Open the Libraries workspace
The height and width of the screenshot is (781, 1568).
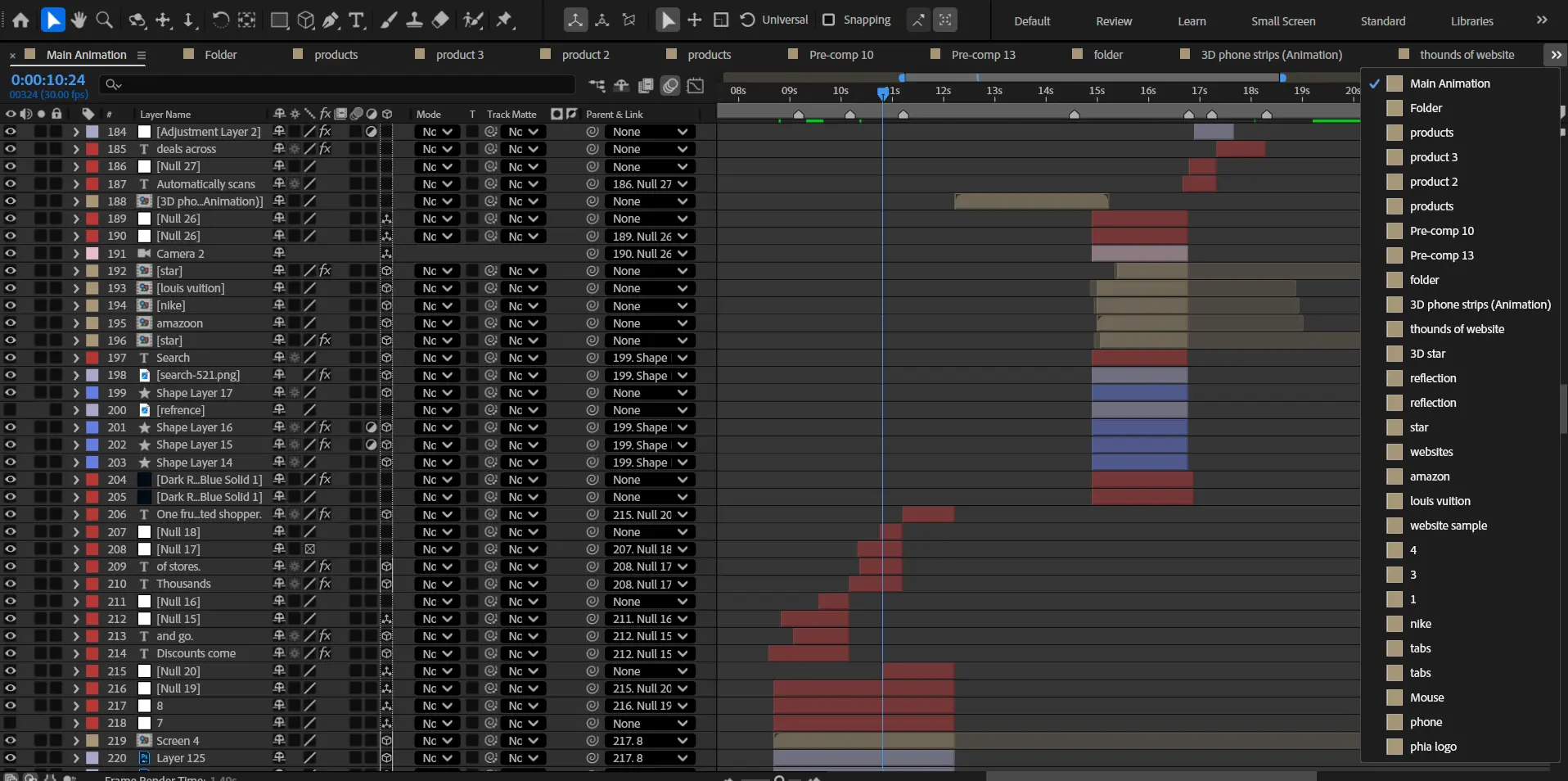1471,21
